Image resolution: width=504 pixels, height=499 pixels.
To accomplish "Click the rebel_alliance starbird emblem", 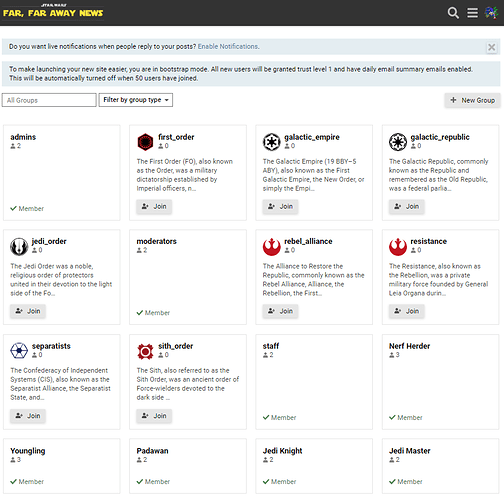I will (x=271, y=246).
